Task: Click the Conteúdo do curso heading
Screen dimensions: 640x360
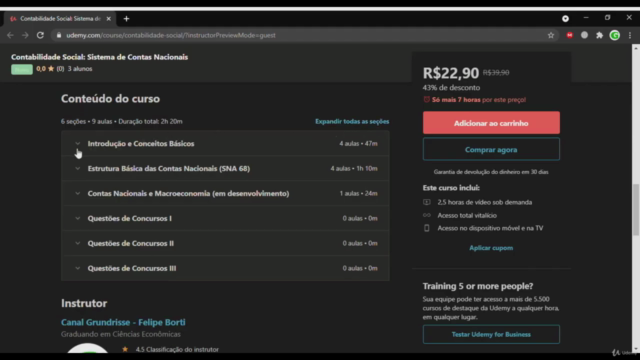Action: click(110, 99)
